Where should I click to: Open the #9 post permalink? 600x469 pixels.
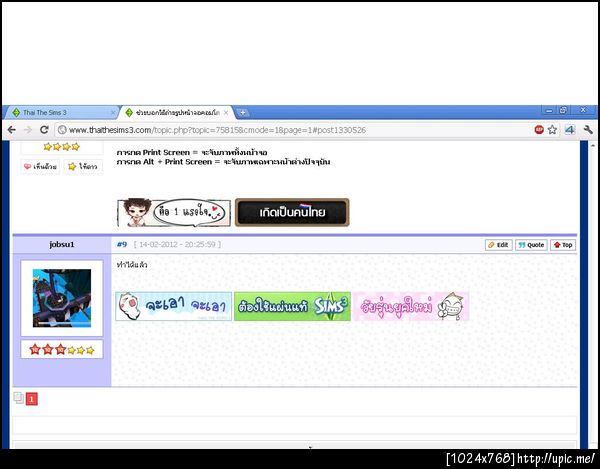(x=122, y=244)
